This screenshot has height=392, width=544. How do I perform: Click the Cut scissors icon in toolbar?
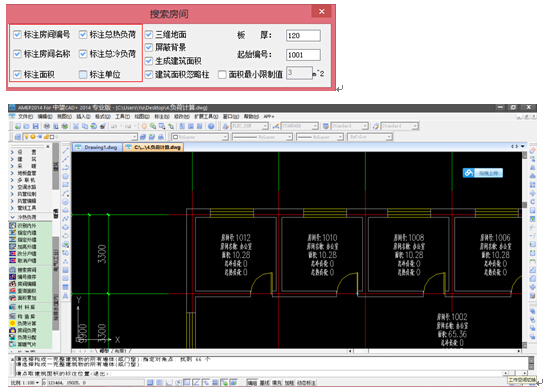click(x=76, y=126)
